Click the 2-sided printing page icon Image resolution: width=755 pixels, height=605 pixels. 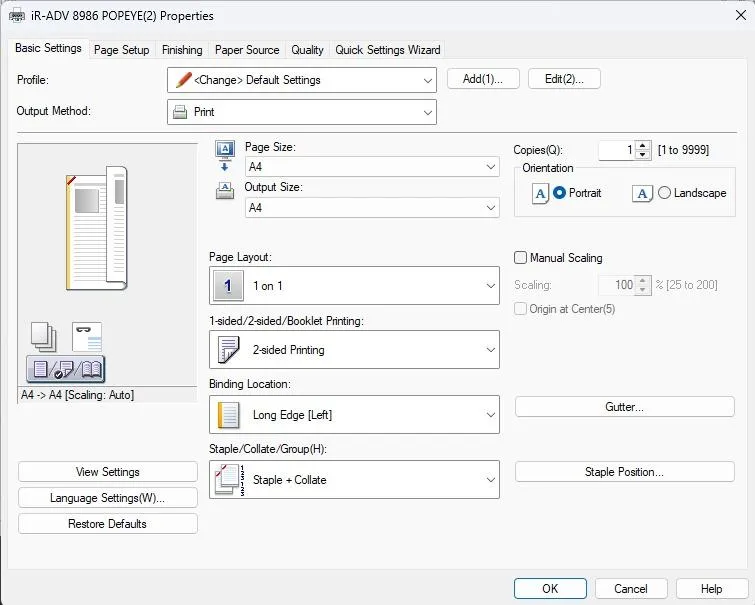(228, 350)
